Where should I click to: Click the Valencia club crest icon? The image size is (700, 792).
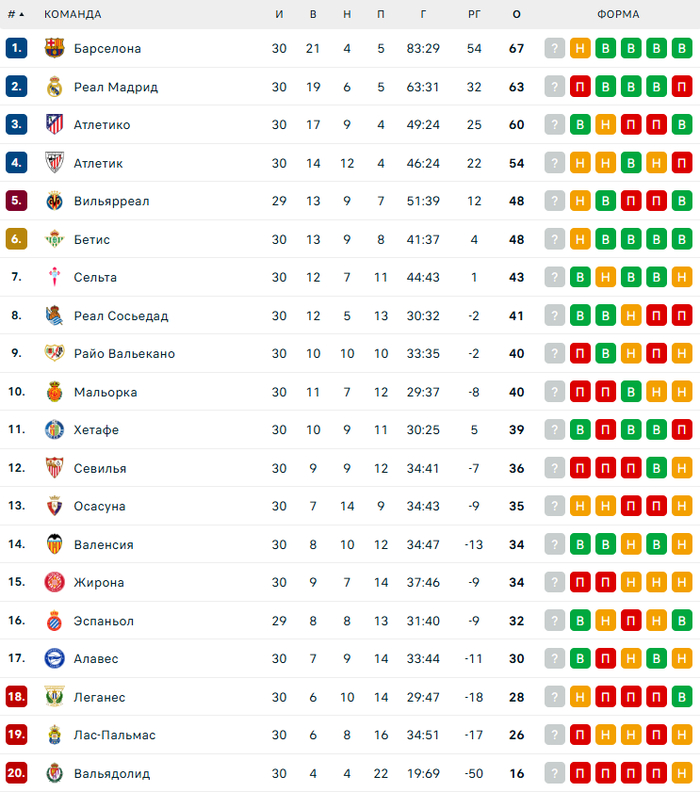pyautogui.click(x=55, y=545)
